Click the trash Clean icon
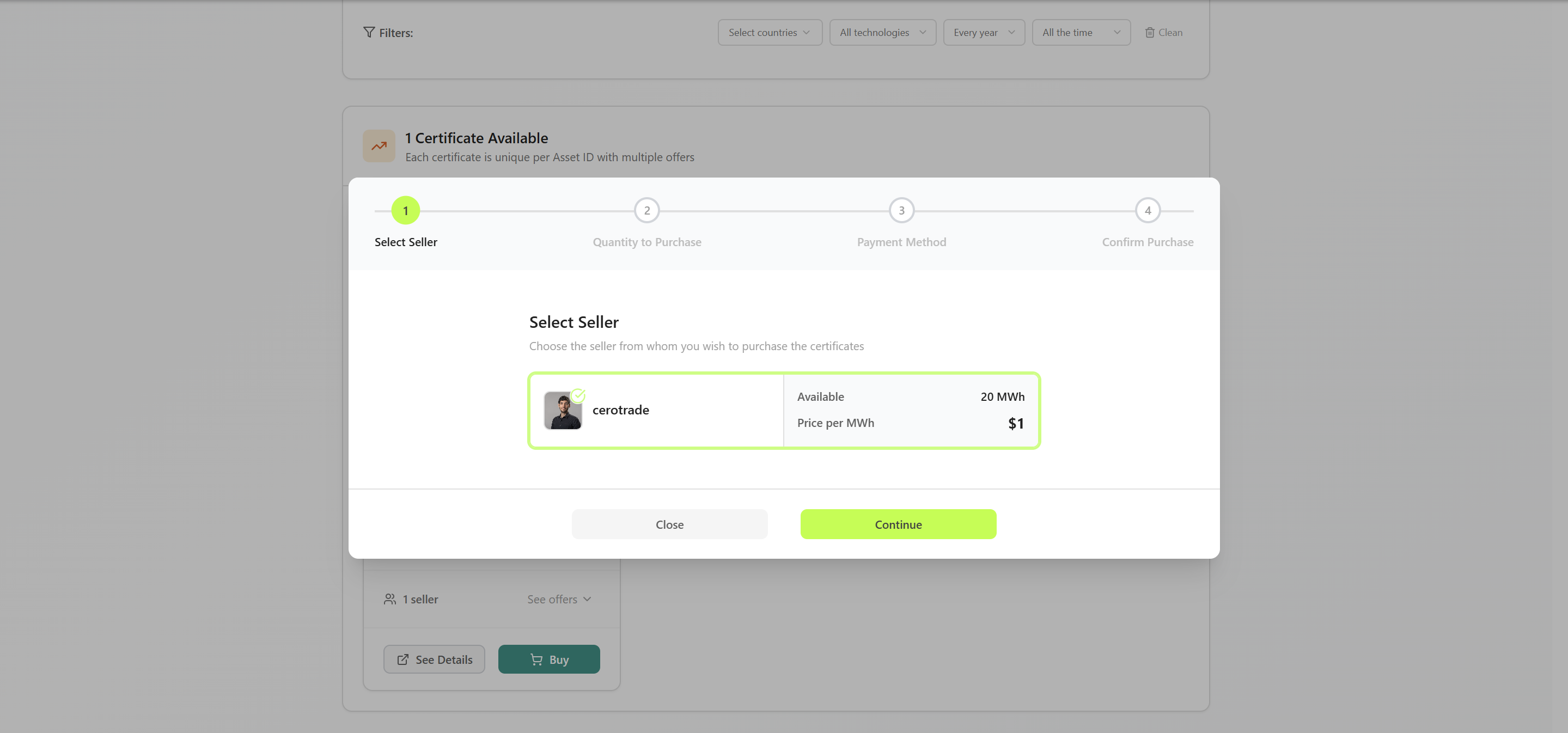Screen dimensions: 1568x733 (1149, 33)
